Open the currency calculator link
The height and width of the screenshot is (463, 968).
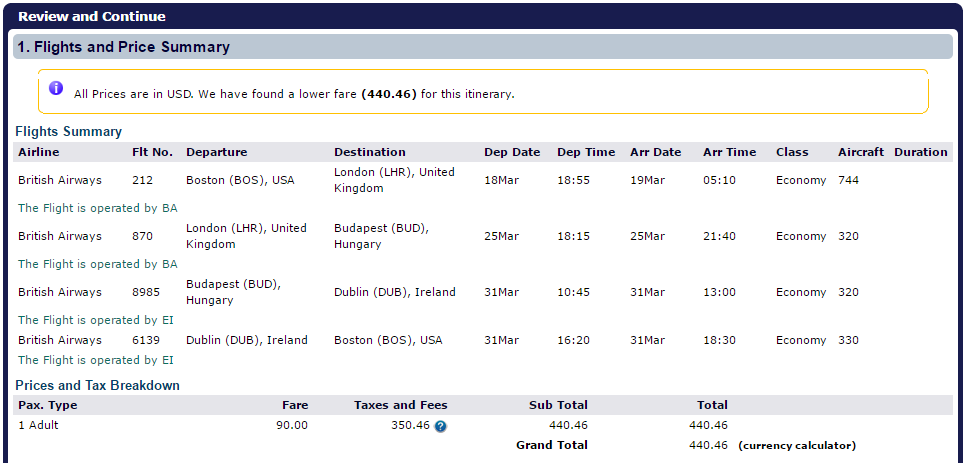(797, 446)
